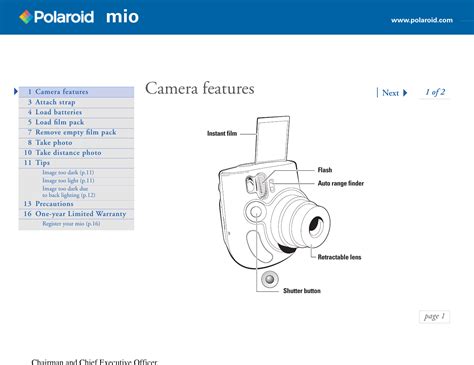474x365 pixels.
Task: Click the Next arrow icon
Action: [x=405, y=93]
